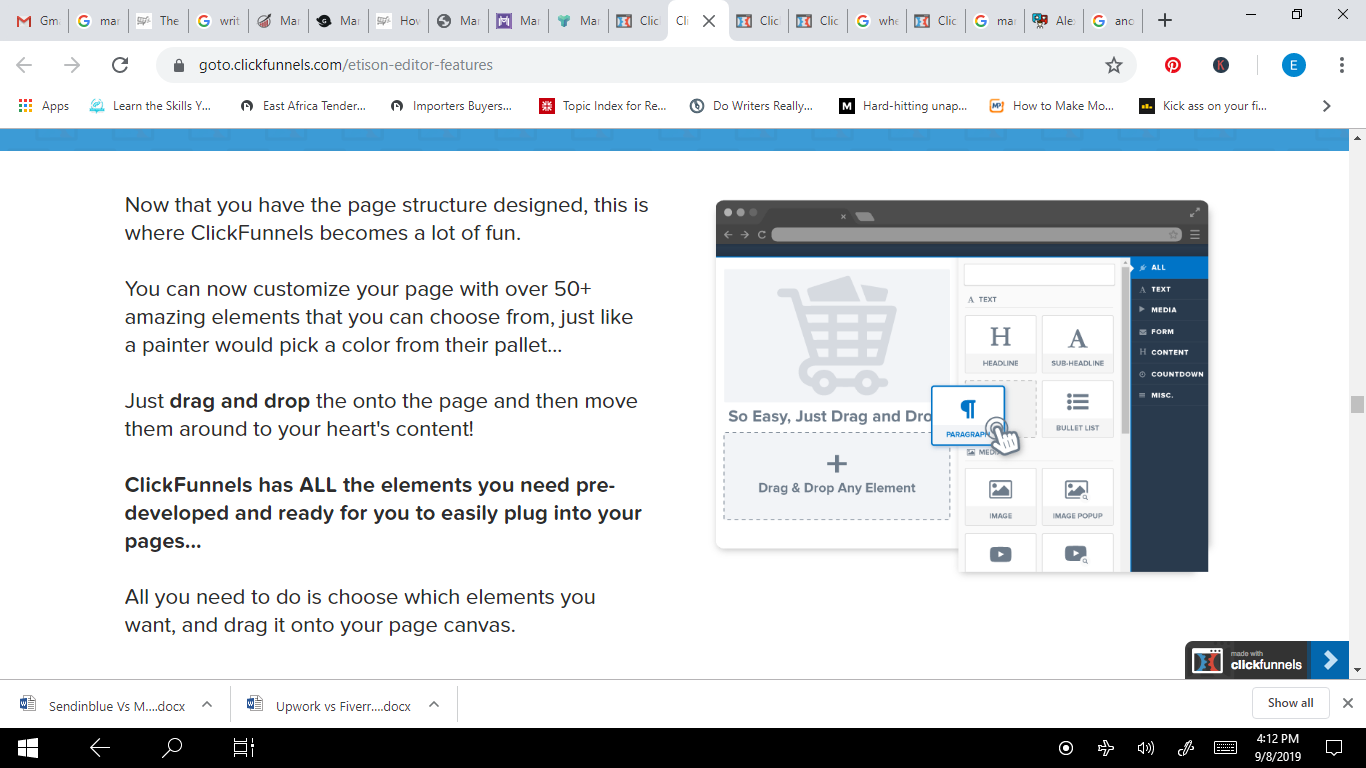Switch to the Gmail tab
This screenshot has height=768, width=1366.
click(x=37, y=21)
